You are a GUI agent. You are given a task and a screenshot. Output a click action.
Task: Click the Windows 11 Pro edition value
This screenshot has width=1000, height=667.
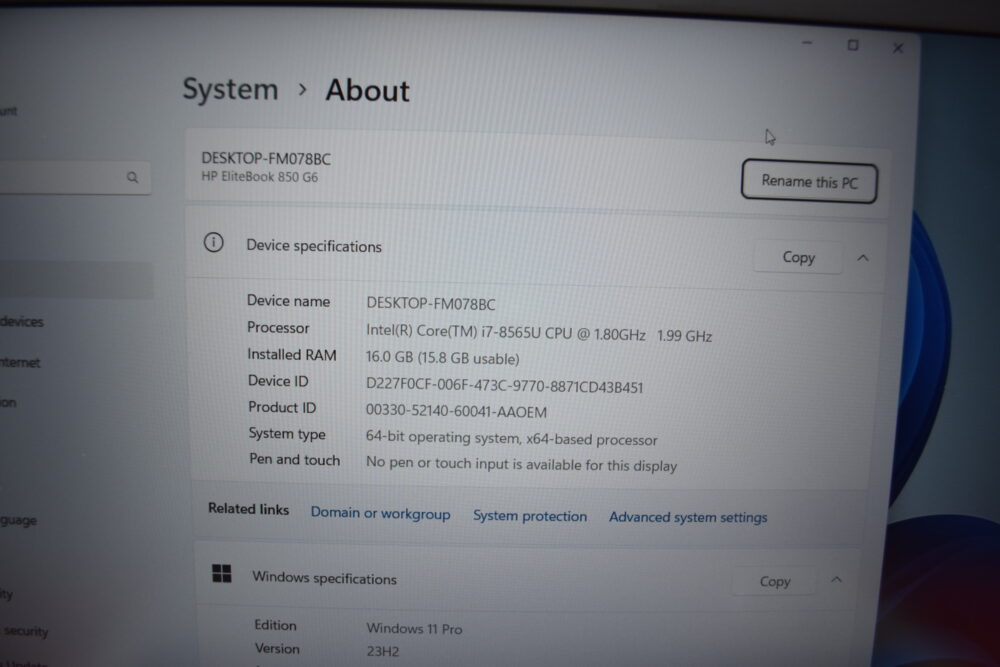[414, 629]
